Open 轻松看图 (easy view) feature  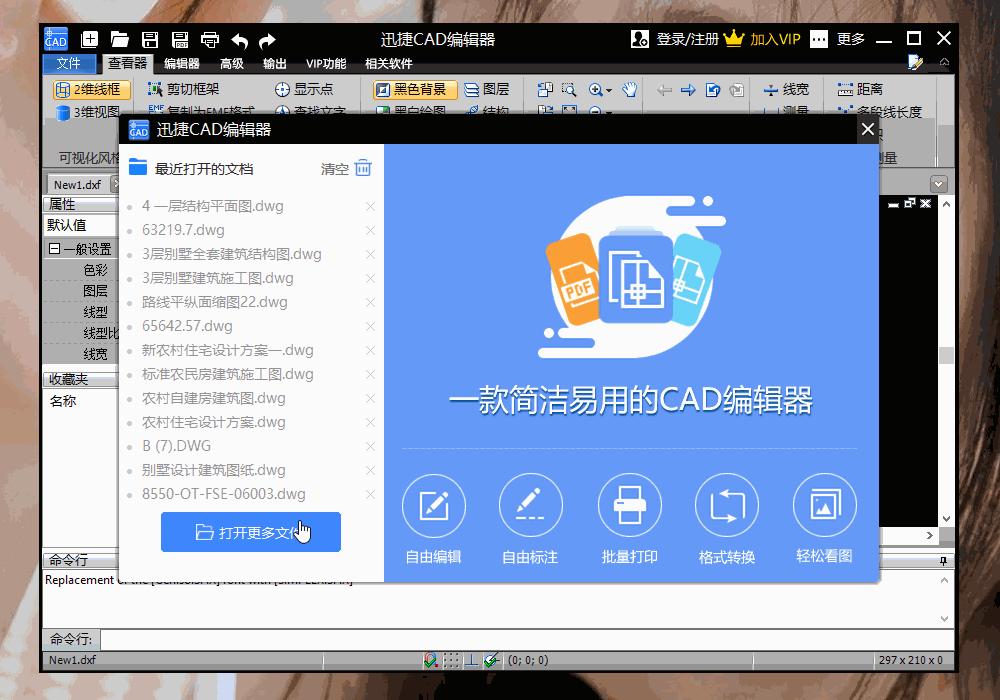824,505
